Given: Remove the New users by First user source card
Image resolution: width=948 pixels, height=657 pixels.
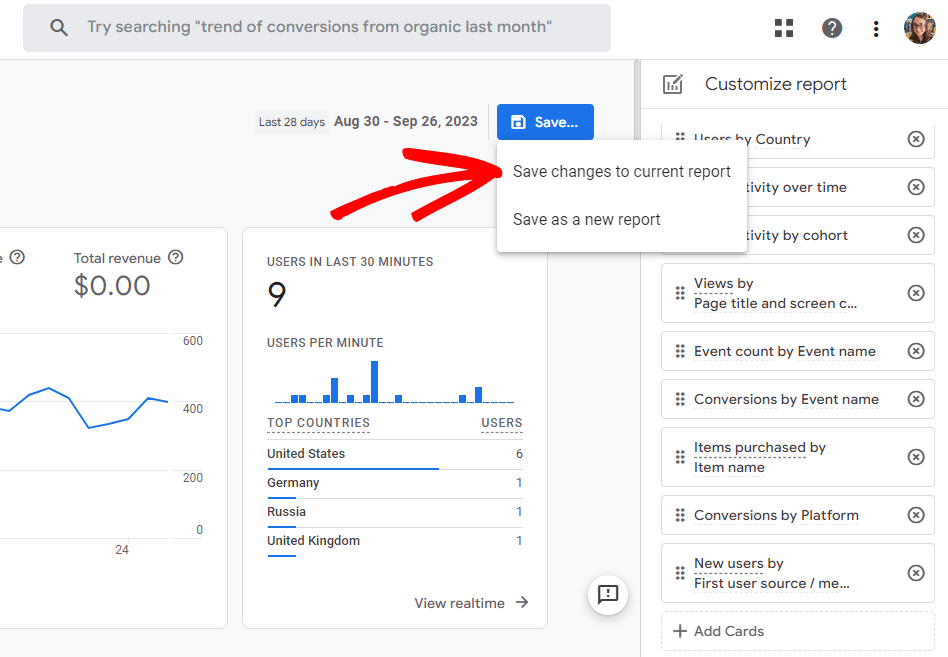Looking at the screenshot, I should (916, 573).
